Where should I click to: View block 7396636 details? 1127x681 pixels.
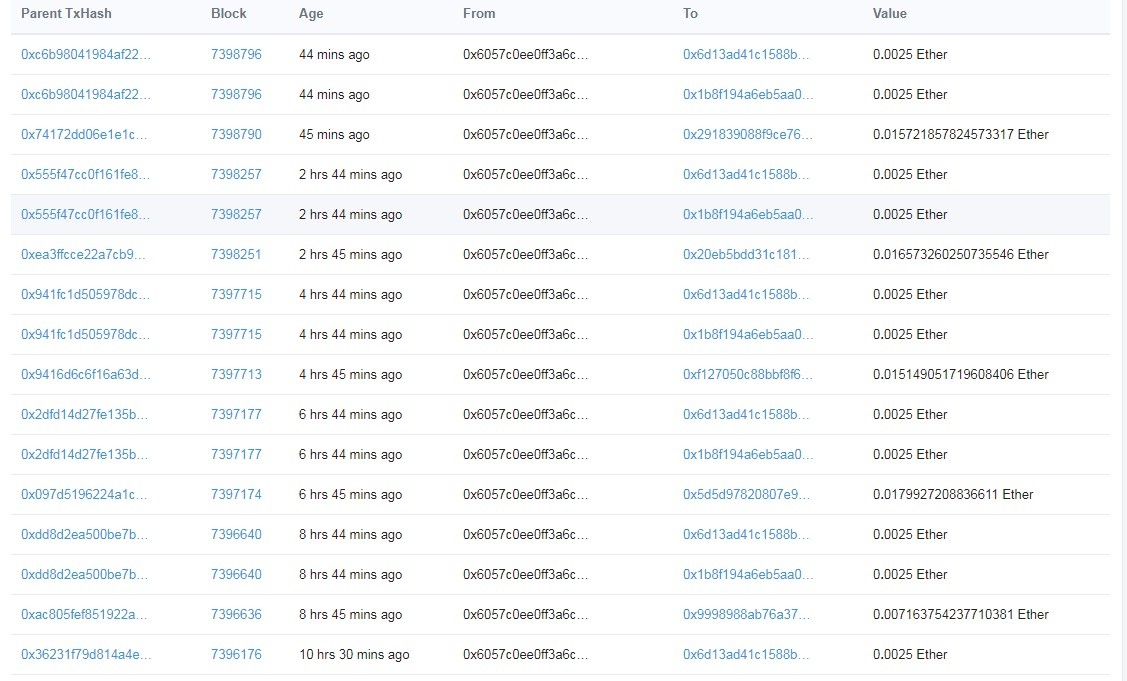pos(236,615)
